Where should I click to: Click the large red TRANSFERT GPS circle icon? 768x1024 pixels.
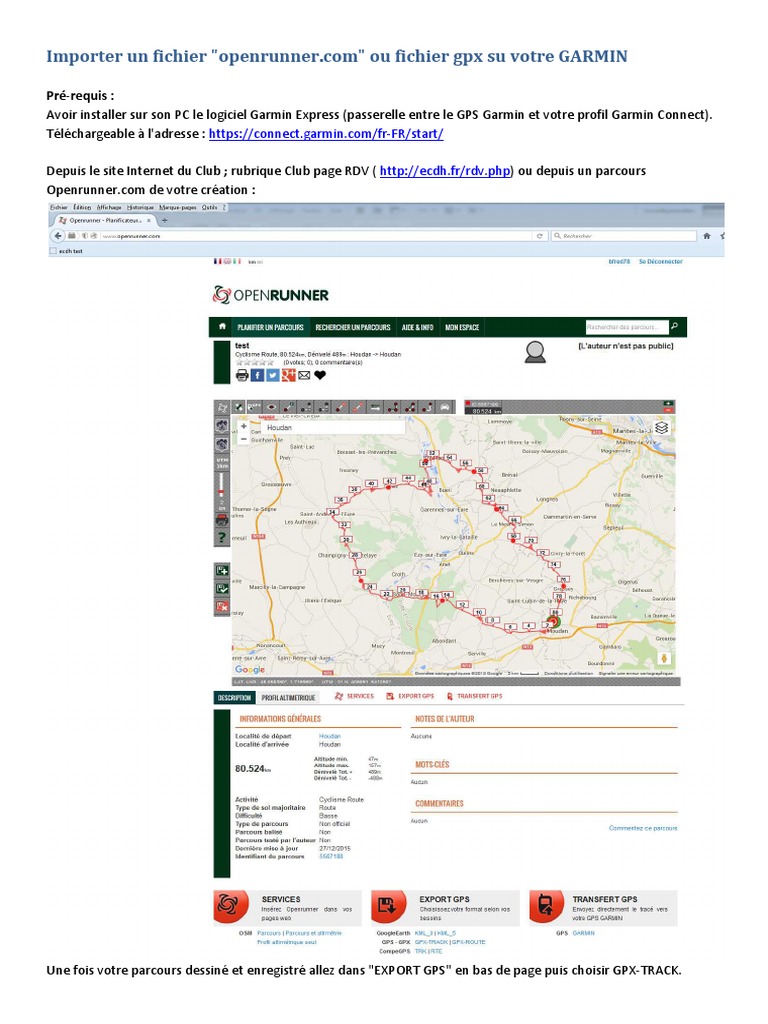546,906
